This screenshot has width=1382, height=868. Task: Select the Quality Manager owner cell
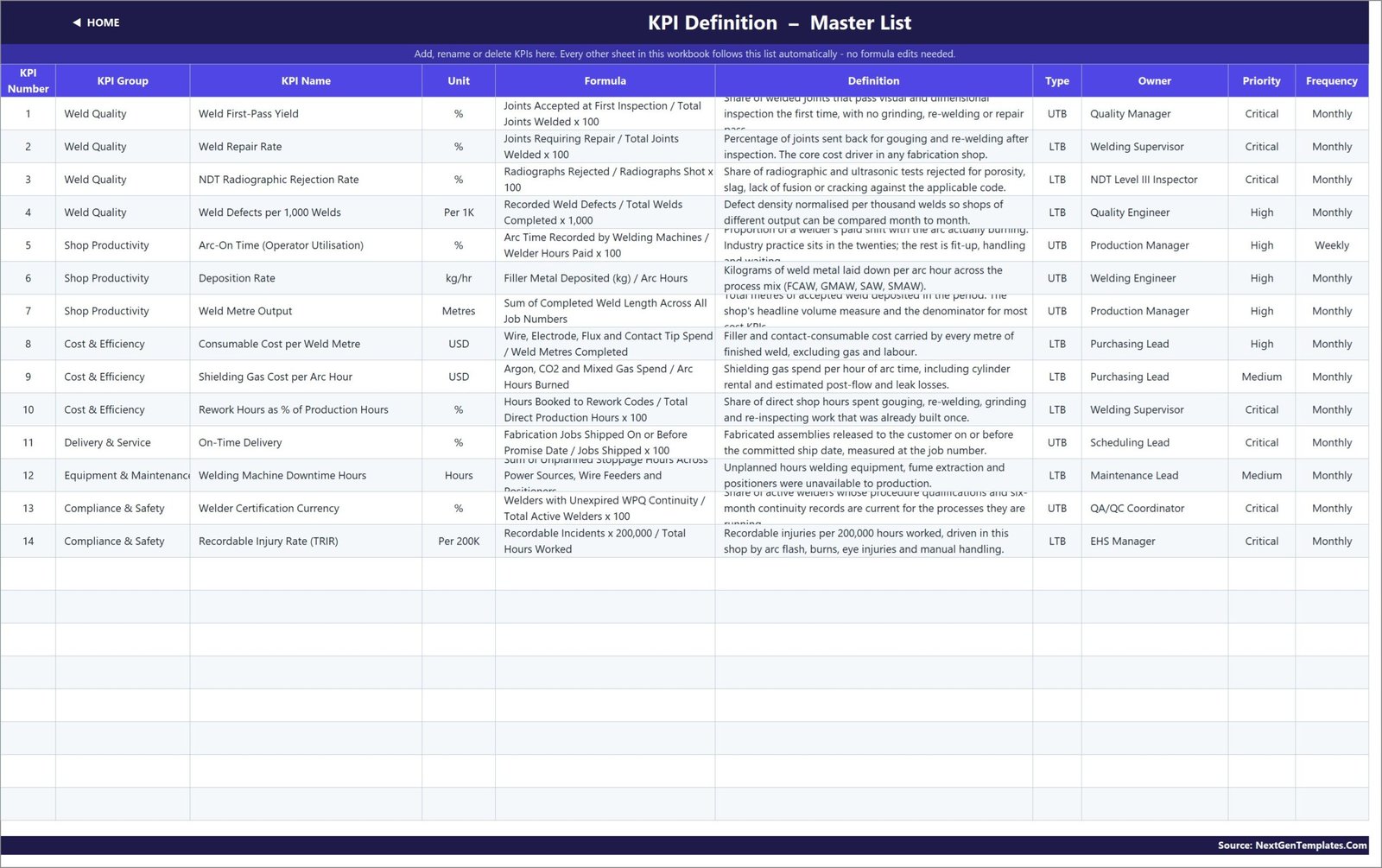point(1155,114)
